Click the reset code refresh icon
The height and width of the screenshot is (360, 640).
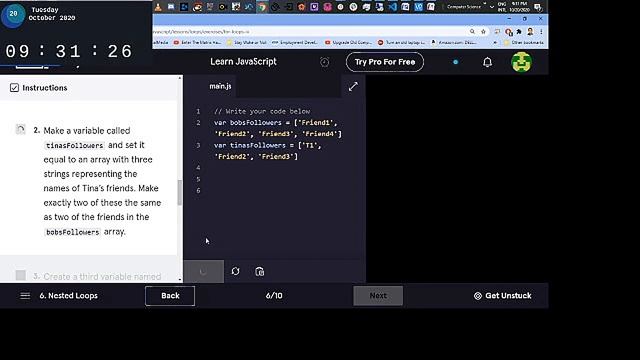click(x=236, y=271)
